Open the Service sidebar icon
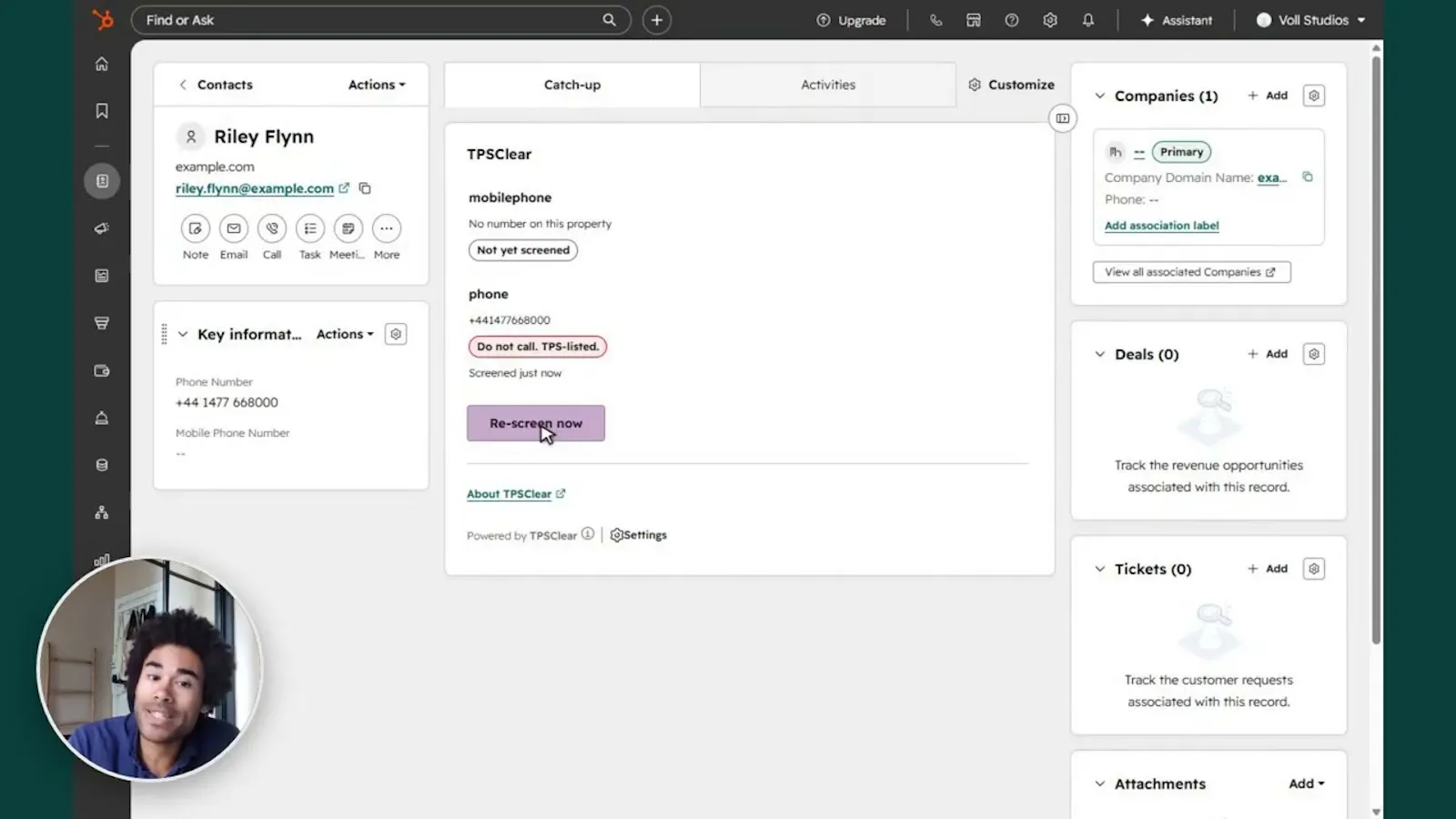This screenshot has width=1456, height=819. click(102, 418)
